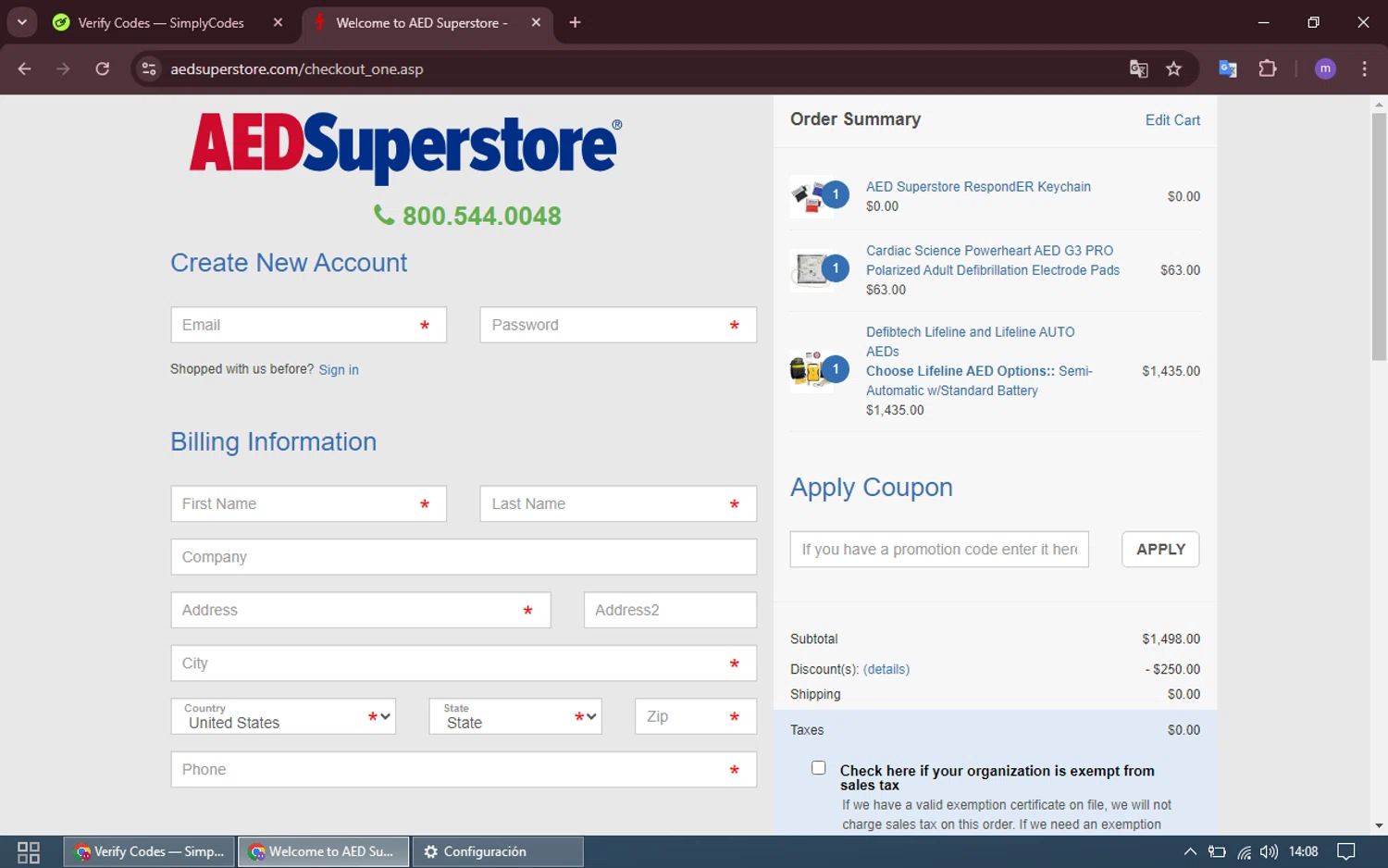
Task: Click the address bar URL
Action: [x=296, y=68]
